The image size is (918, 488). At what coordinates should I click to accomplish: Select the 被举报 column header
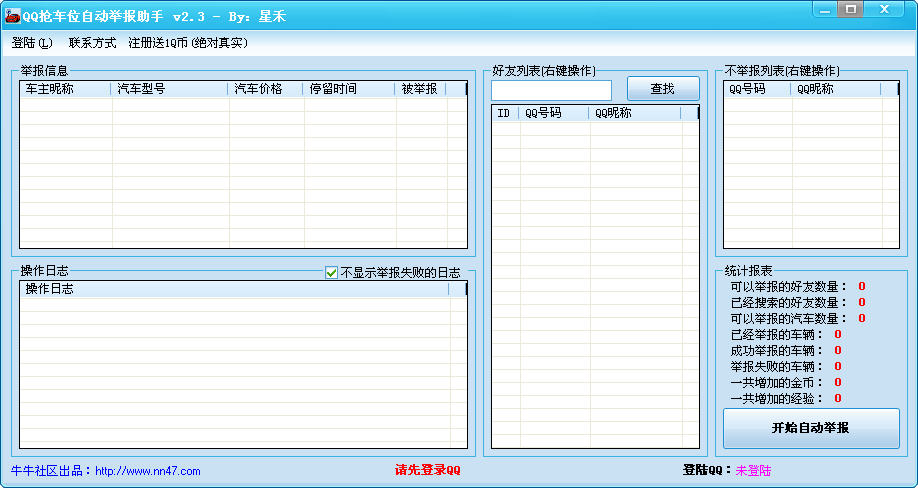click(420, 89)
